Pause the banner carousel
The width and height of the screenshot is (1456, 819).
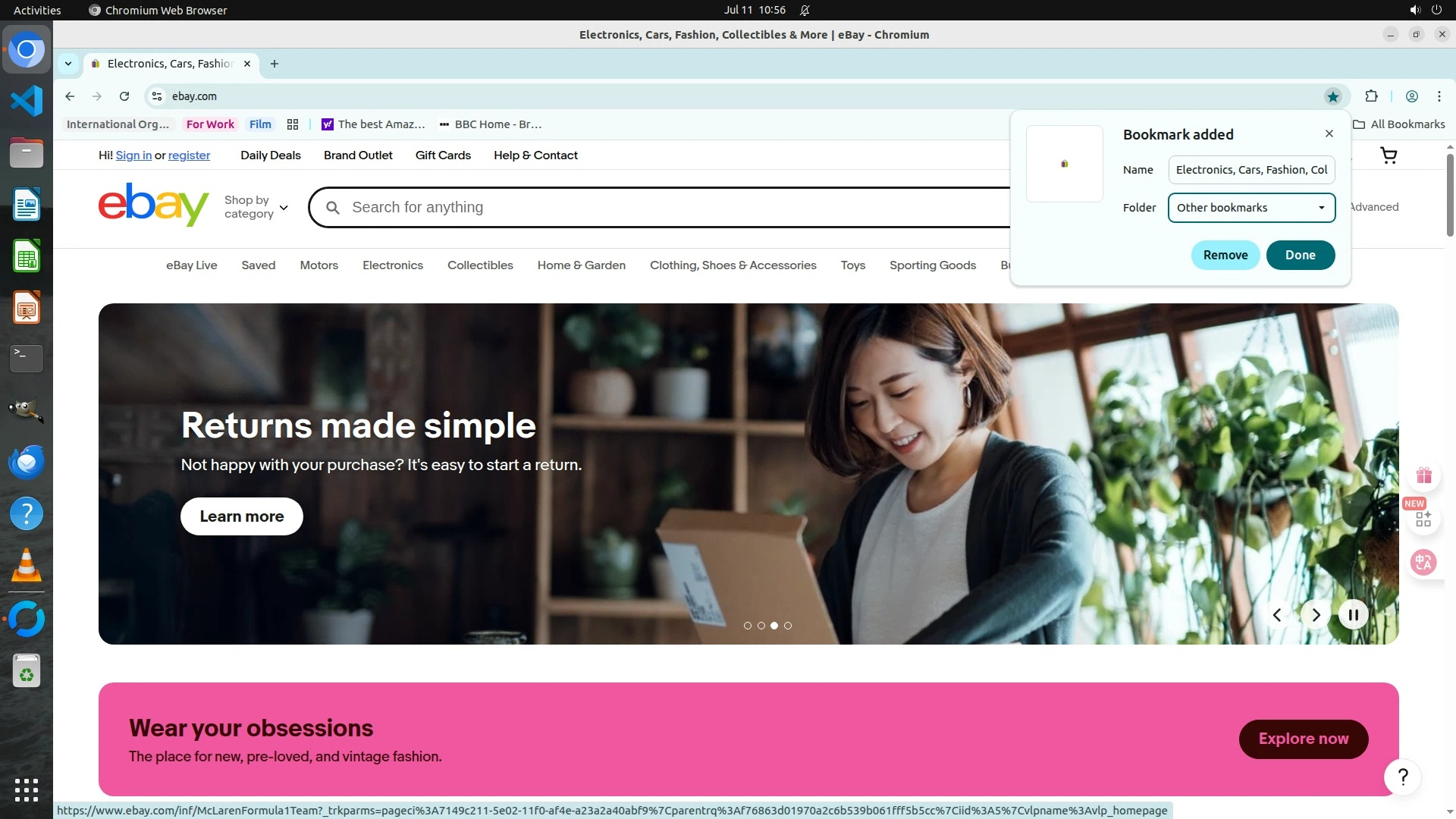pyautogui.click(x=1353, y=614)
